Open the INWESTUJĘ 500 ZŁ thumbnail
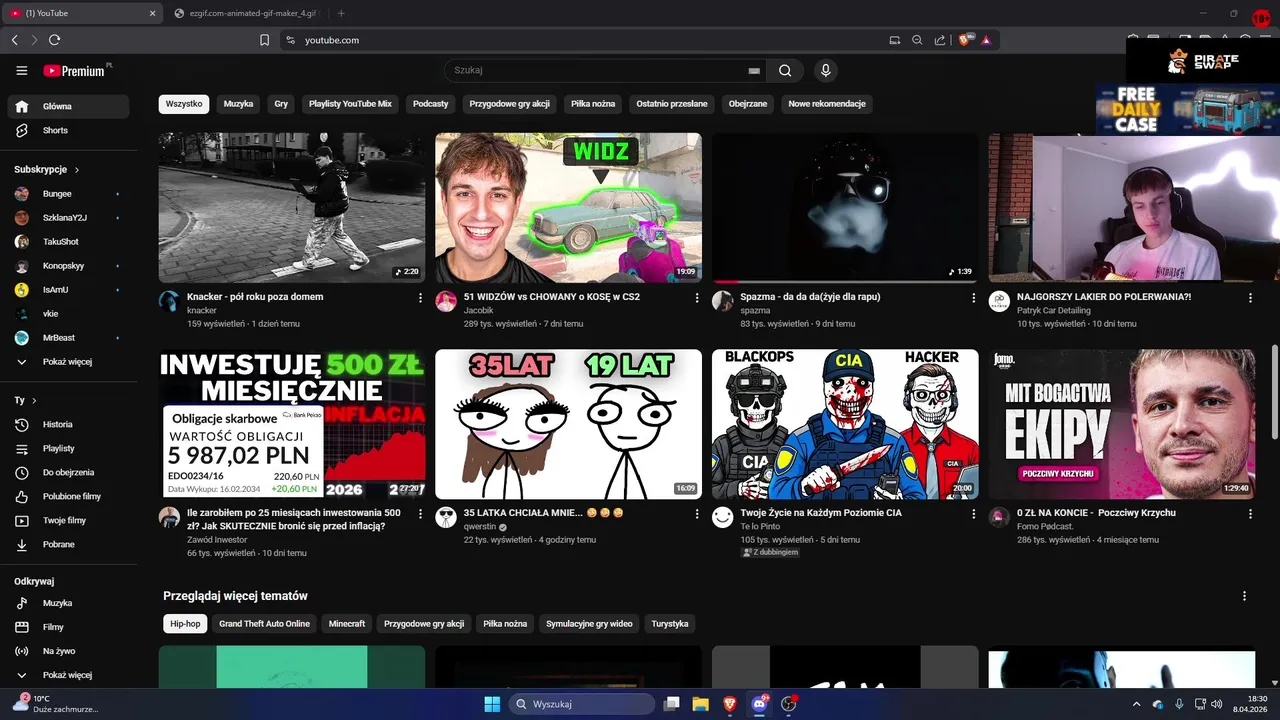 pyautogui.click(x=292, y=424)
